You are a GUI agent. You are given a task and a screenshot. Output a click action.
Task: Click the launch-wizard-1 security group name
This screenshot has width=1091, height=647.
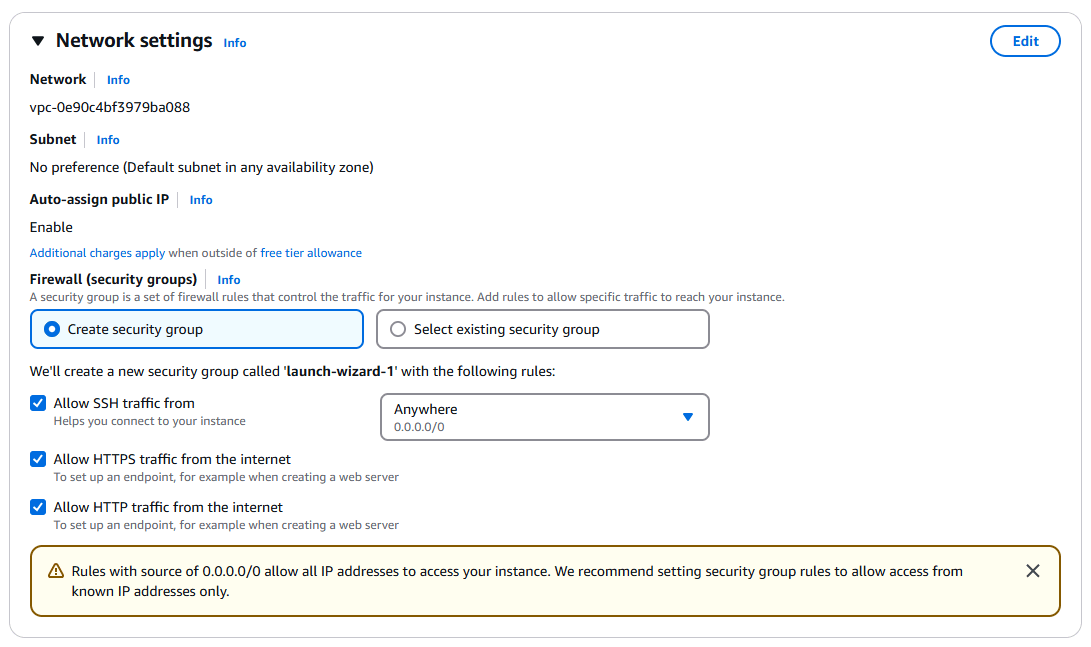(x=341, y=371)
